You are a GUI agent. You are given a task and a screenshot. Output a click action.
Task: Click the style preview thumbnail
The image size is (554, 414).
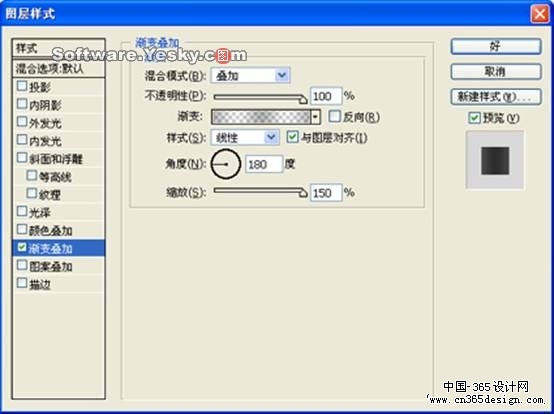point(495,161)
